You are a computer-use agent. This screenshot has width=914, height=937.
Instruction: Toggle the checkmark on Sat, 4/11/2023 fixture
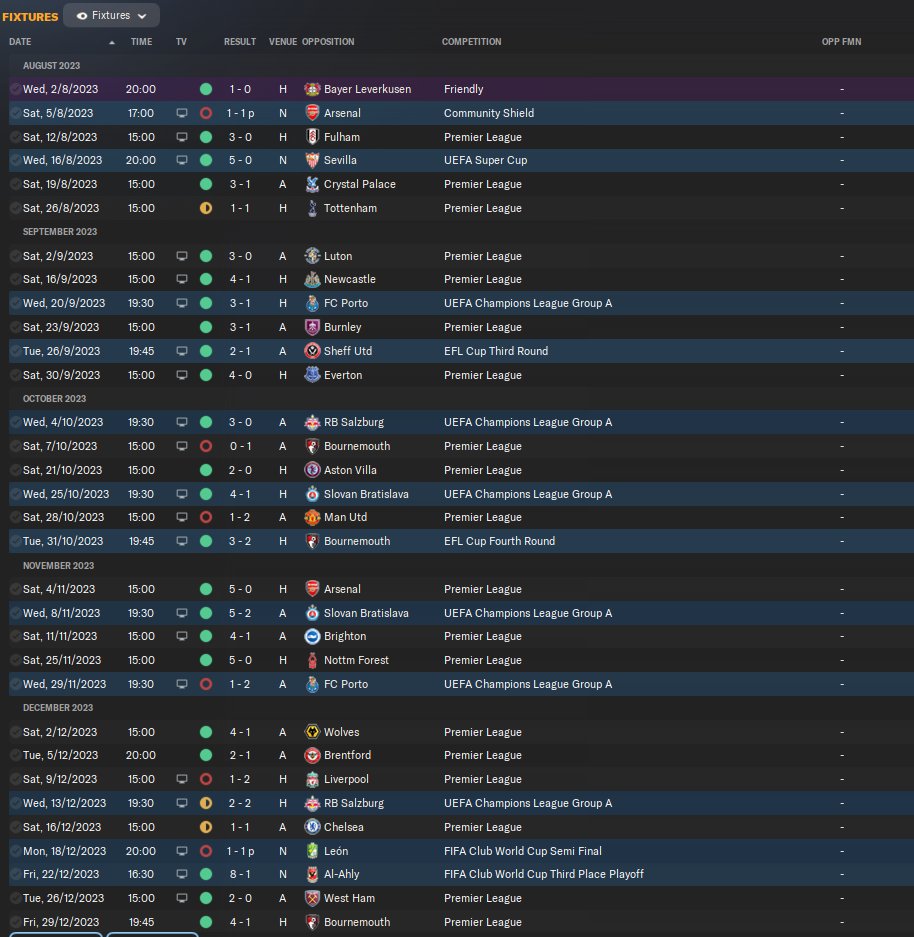15,589
